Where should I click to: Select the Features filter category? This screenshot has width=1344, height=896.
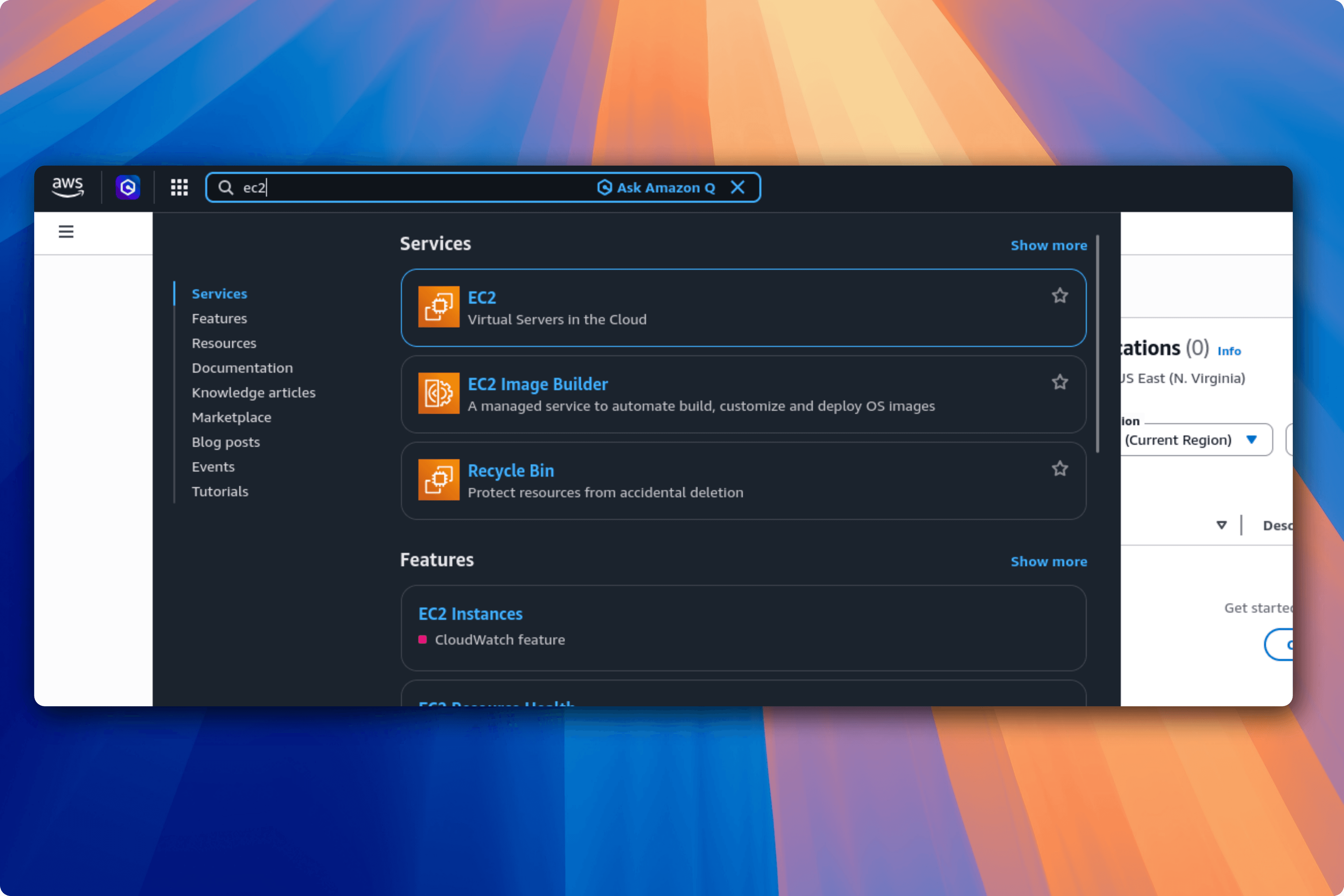click(219, 318)
